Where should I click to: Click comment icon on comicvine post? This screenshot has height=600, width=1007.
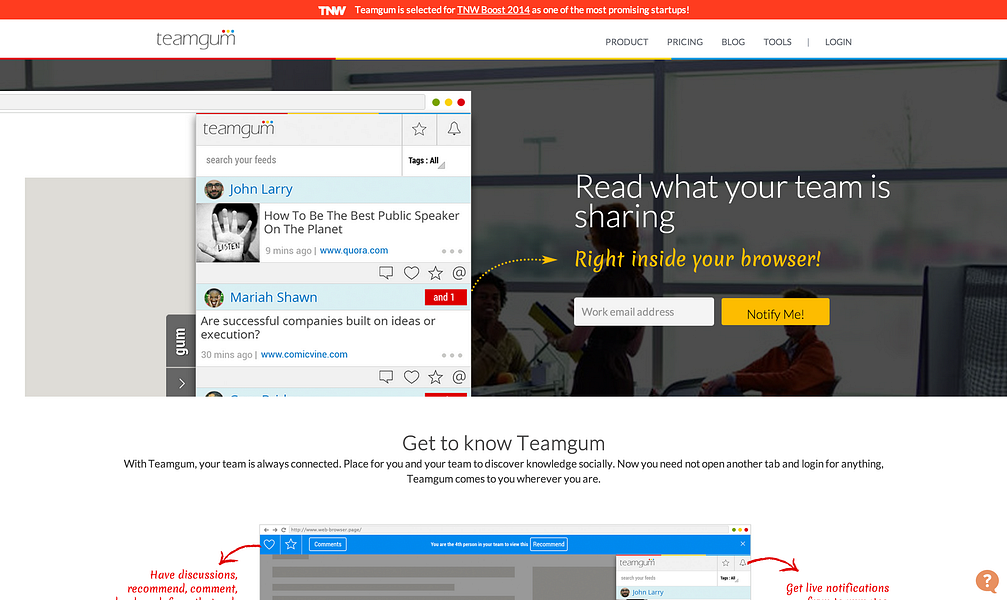point(386,376)
